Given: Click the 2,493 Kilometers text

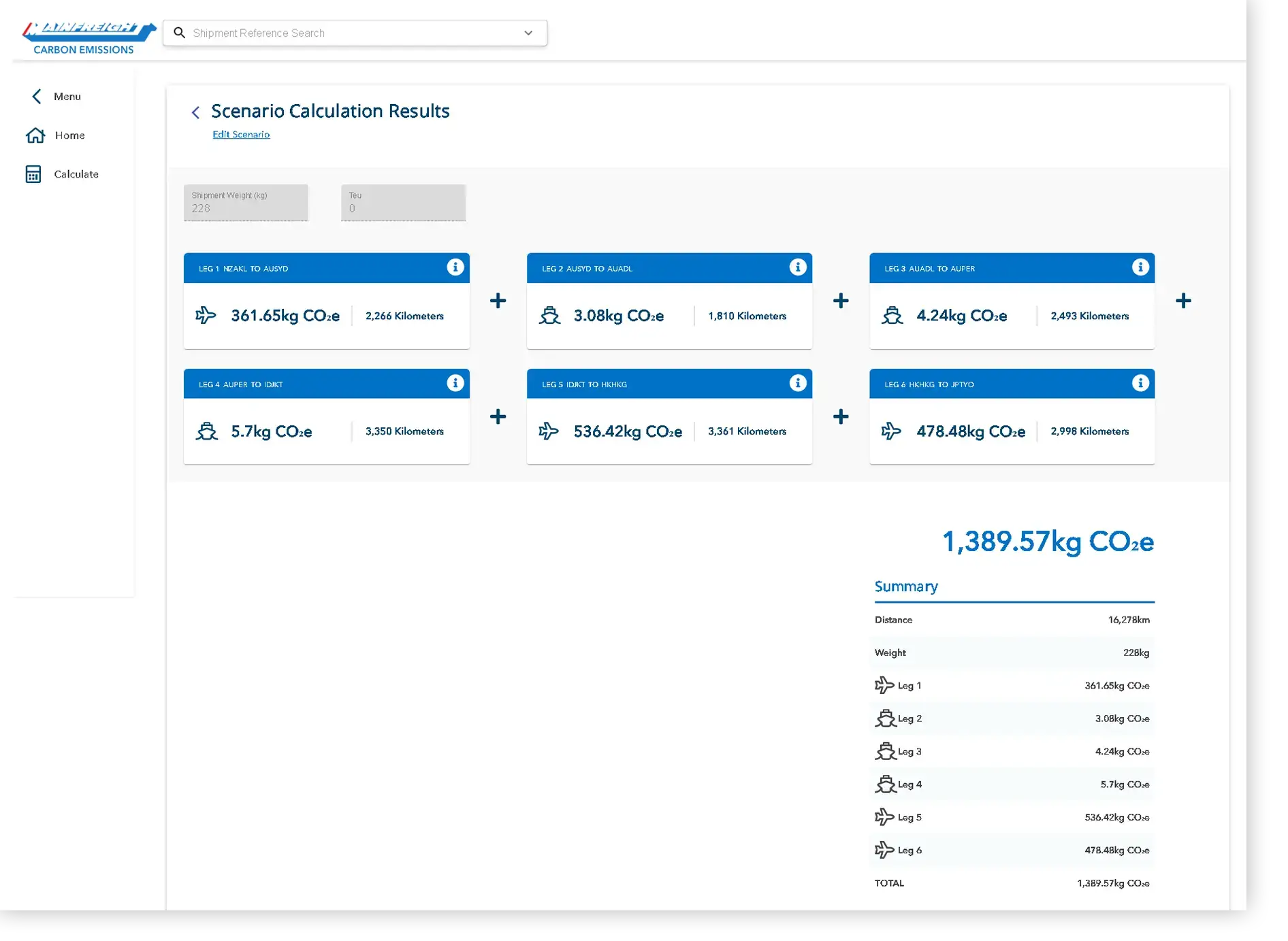Looking at the screenshot, I should click(1089, 316).
